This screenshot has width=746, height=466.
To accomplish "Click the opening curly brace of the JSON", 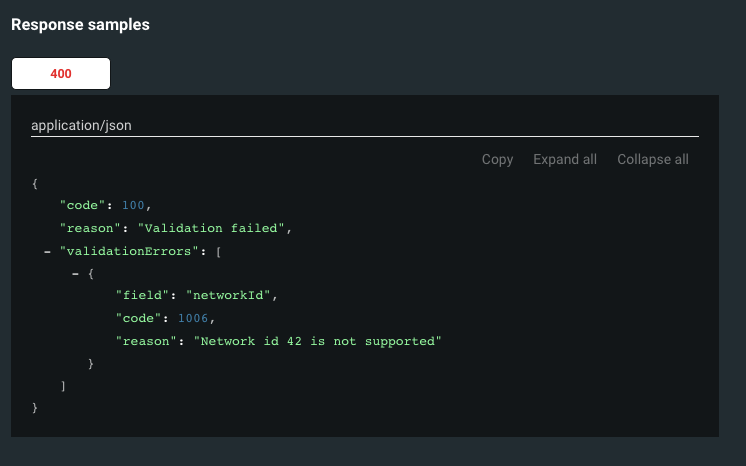I will pos(35,183).
